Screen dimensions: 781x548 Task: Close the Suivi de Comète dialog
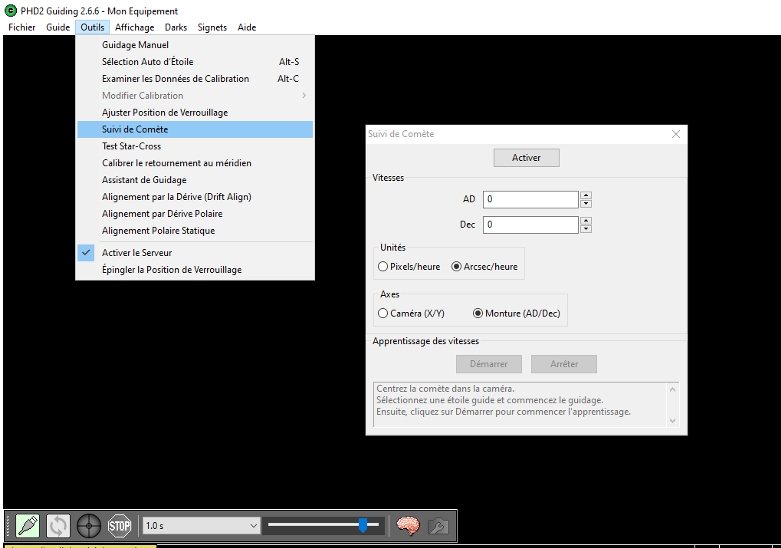[x=676, y=134]
